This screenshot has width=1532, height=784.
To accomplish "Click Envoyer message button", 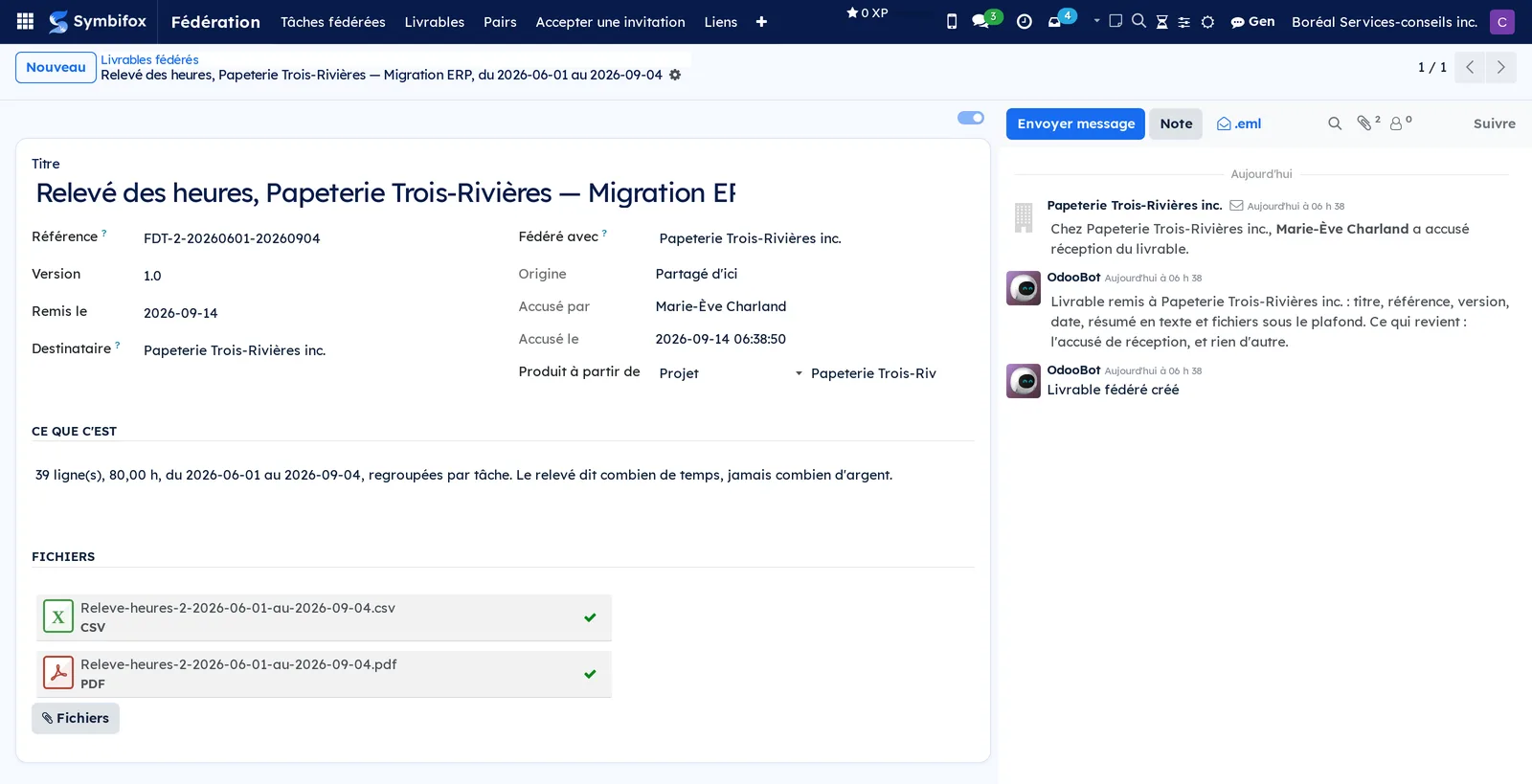I will coord(1075,123).
